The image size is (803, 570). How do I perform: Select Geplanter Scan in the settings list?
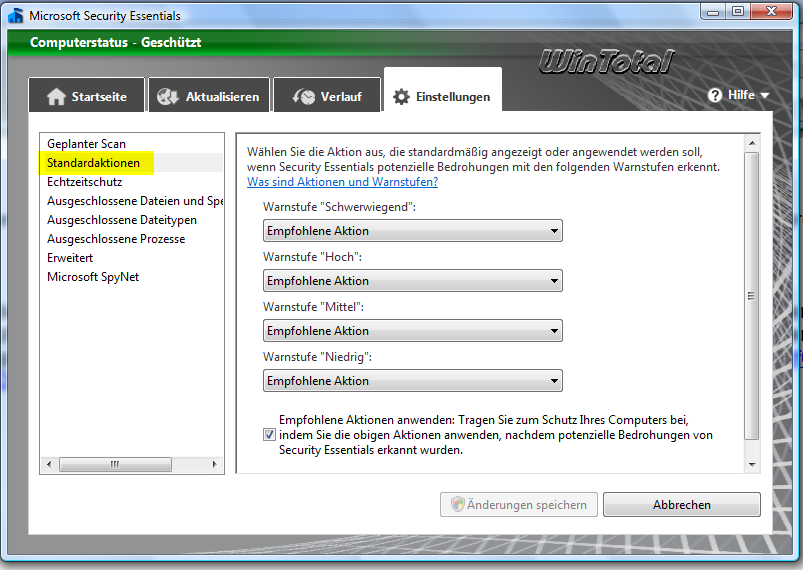pyautogui.click(x=132, y=144)
